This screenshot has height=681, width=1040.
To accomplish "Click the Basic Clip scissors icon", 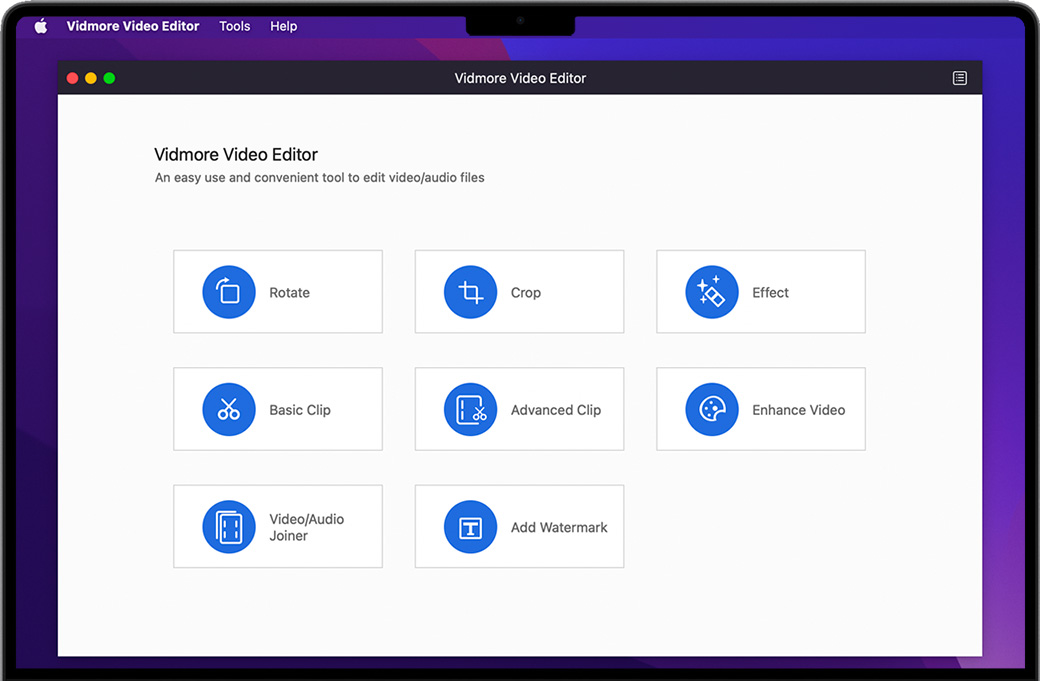I will pyautogui.click(x=228, y=410).
